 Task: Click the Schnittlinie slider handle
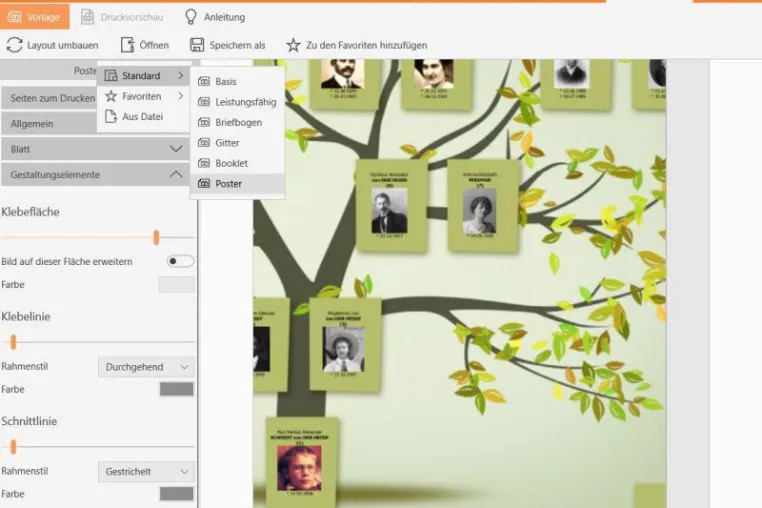click(13, 447)
